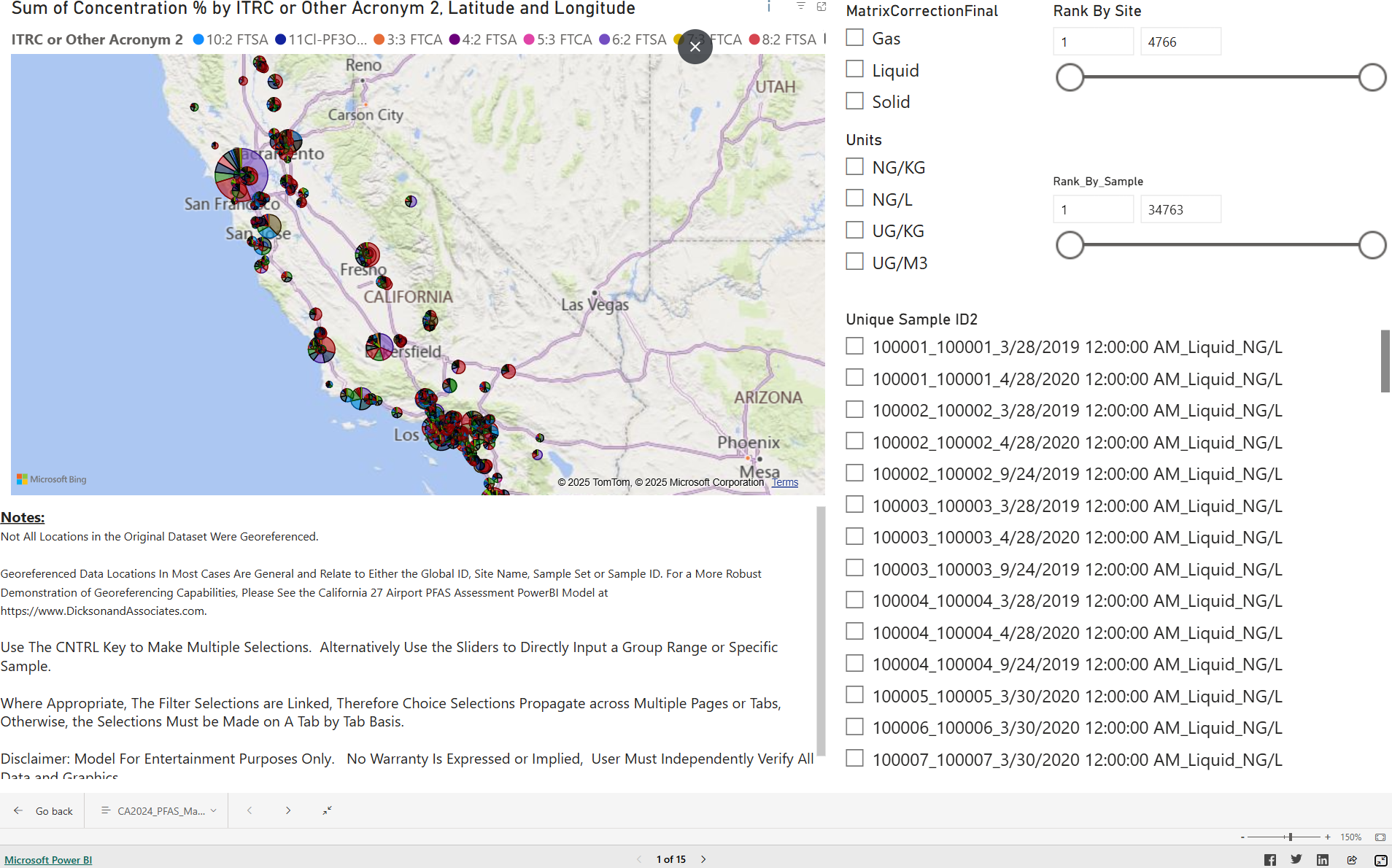
Task: Open the CA2024_PFAS_Ma... page dropdown
Action: click(159, 811)
